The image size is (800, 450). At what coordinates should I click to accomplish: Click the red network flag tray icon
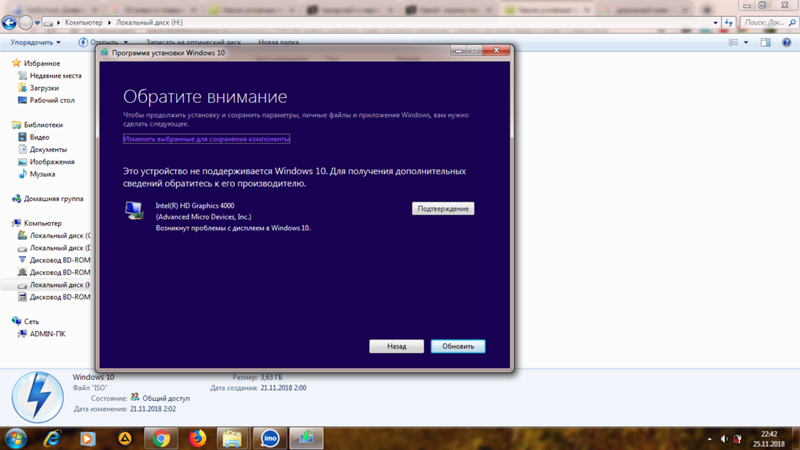(738, 439)
